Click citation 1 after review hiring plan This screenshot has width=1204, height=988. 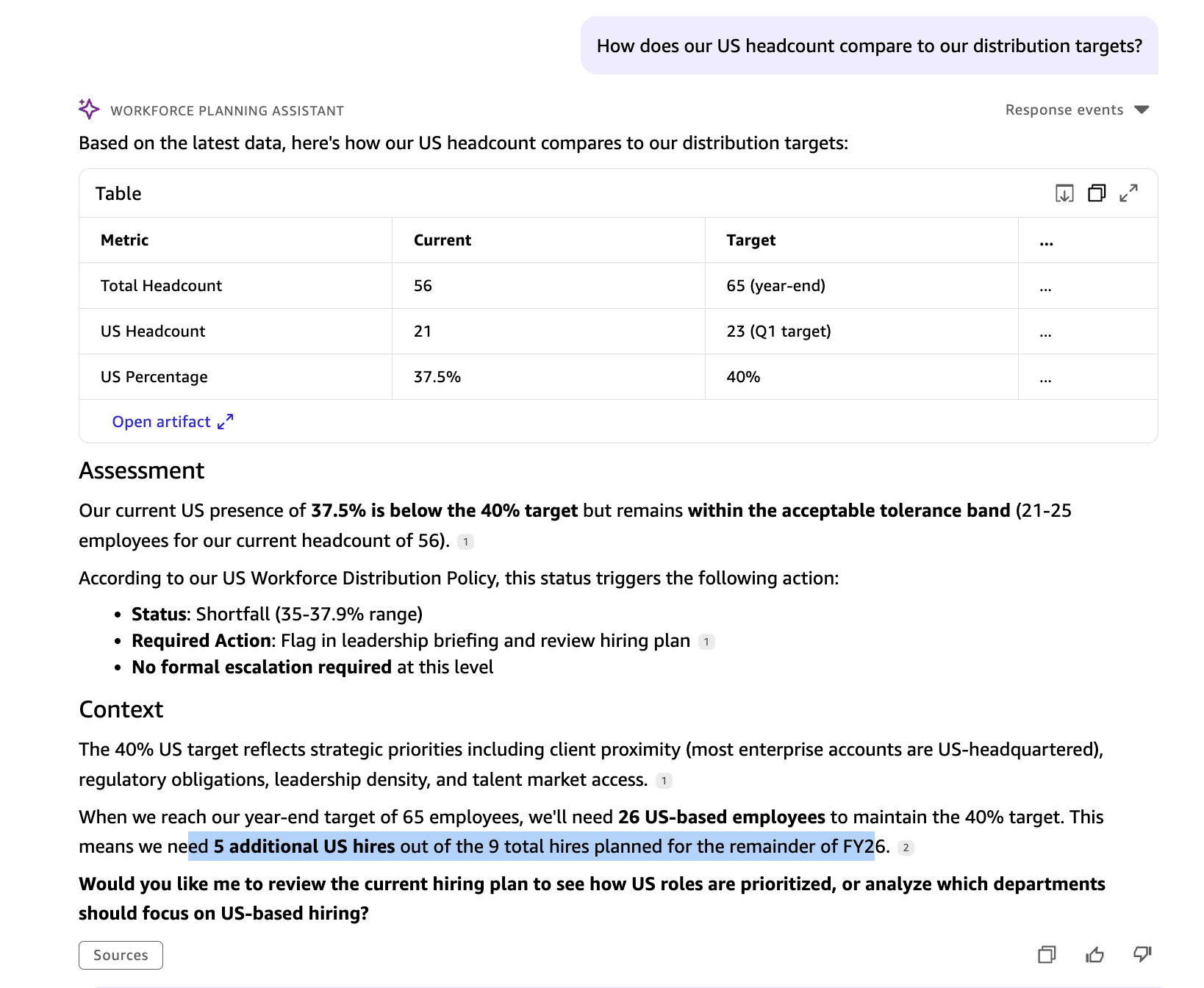pos(706,642)
